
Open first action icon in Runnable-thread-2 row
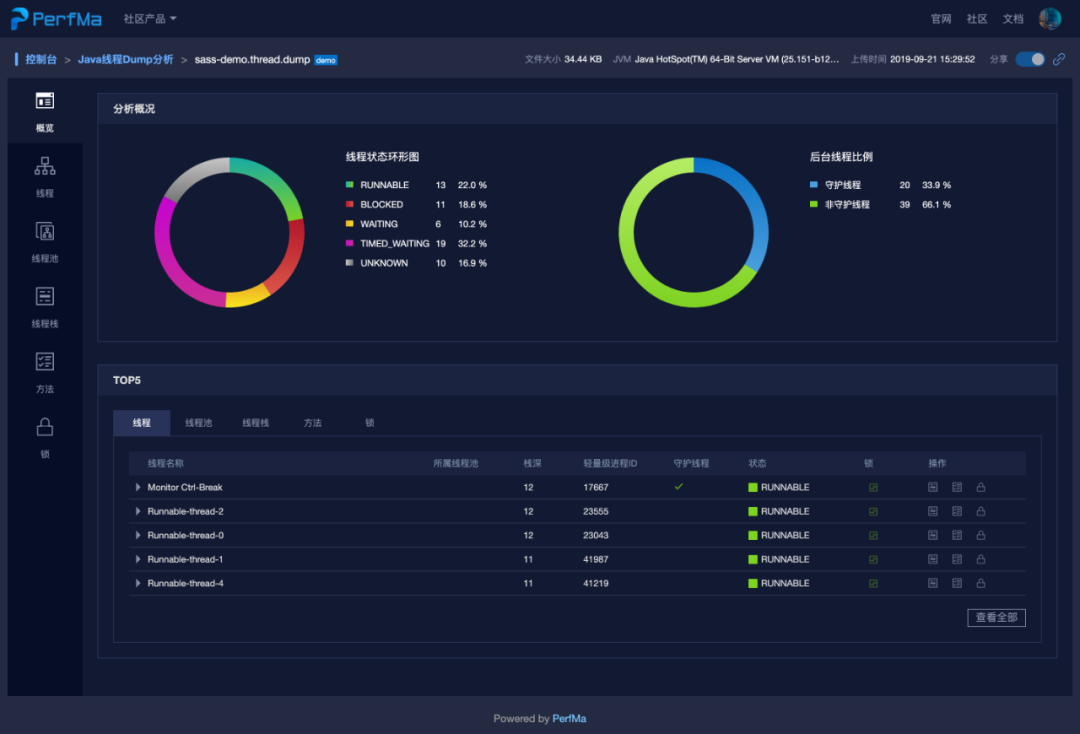[x=933, y=512]
